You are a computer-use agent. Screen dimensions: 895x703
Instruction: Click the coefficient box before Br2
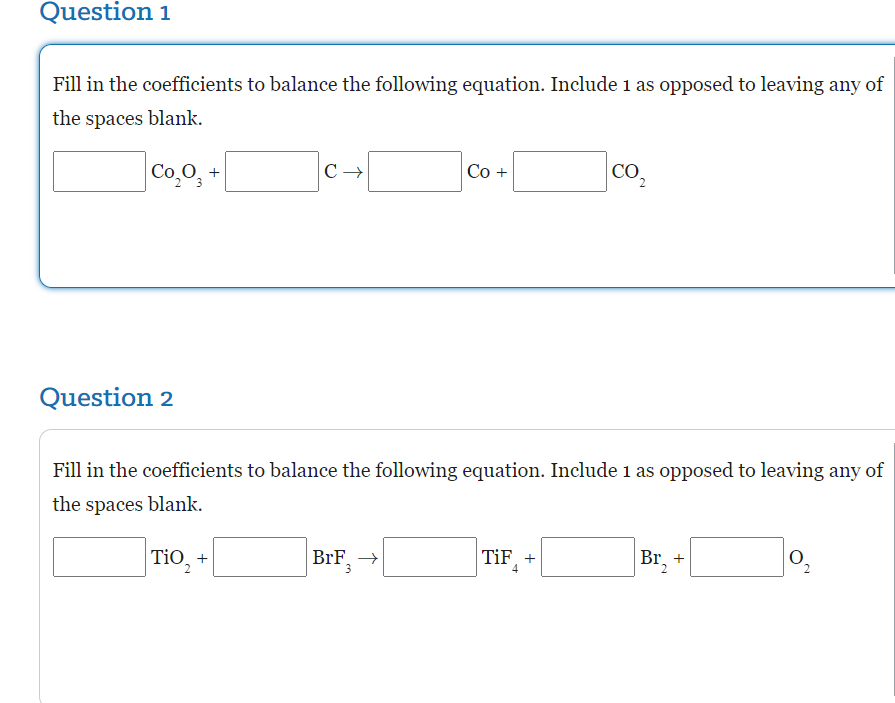coord(588,557)
